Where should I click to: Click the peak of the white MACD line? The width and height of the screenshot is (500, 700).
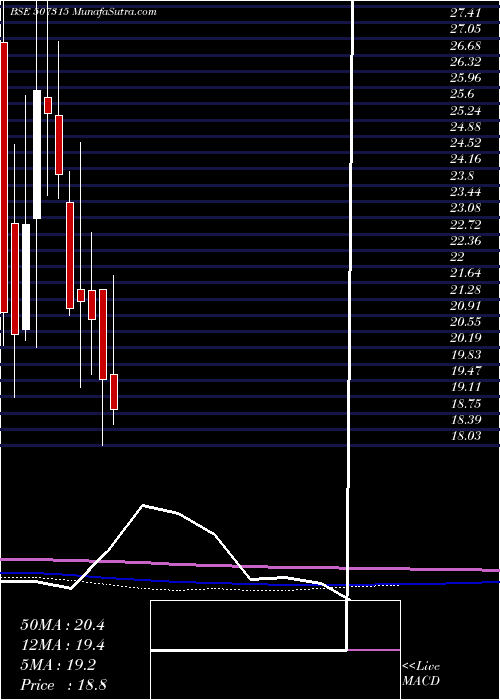pyautogui.click(x=143, y=505)
